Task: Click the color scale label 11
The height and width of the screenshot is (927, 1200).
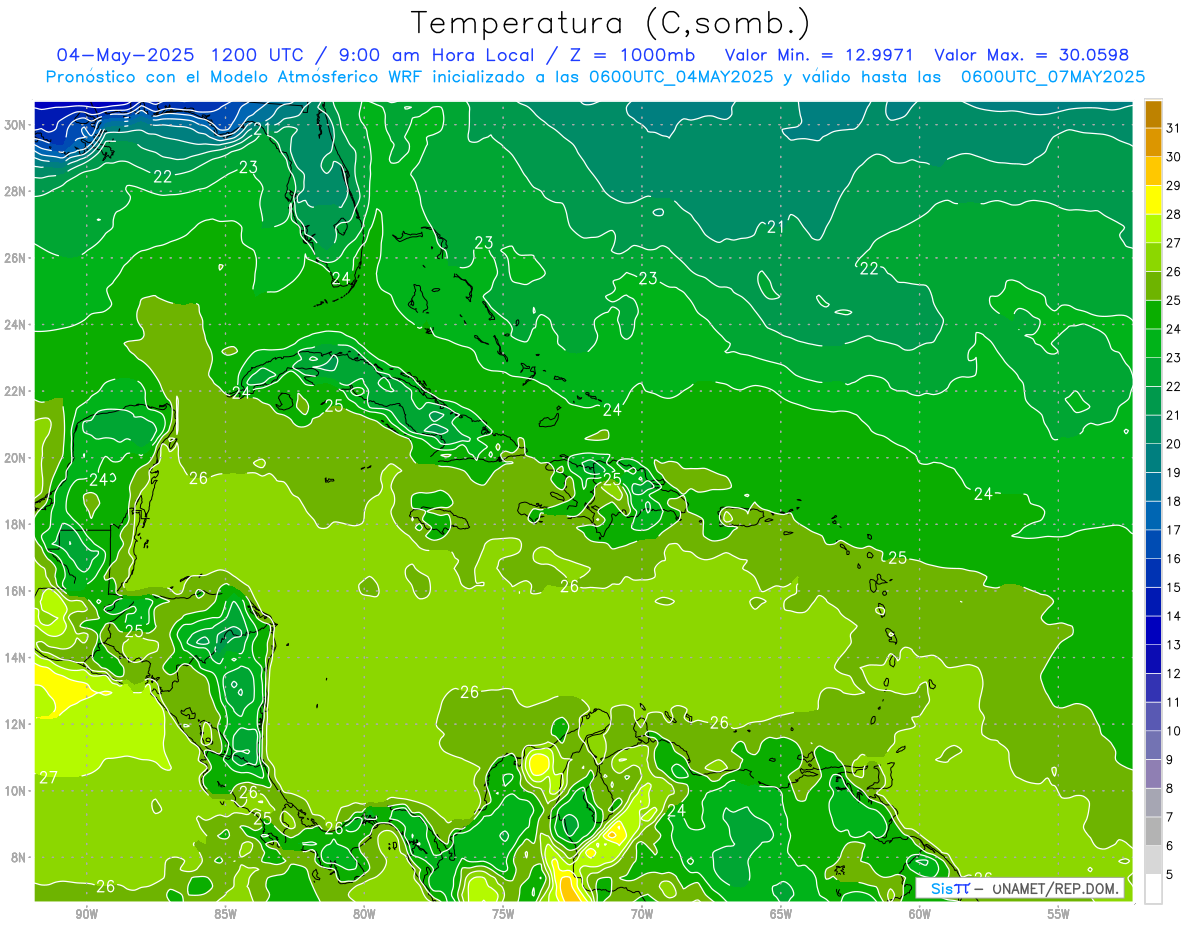Action: 1174,702
